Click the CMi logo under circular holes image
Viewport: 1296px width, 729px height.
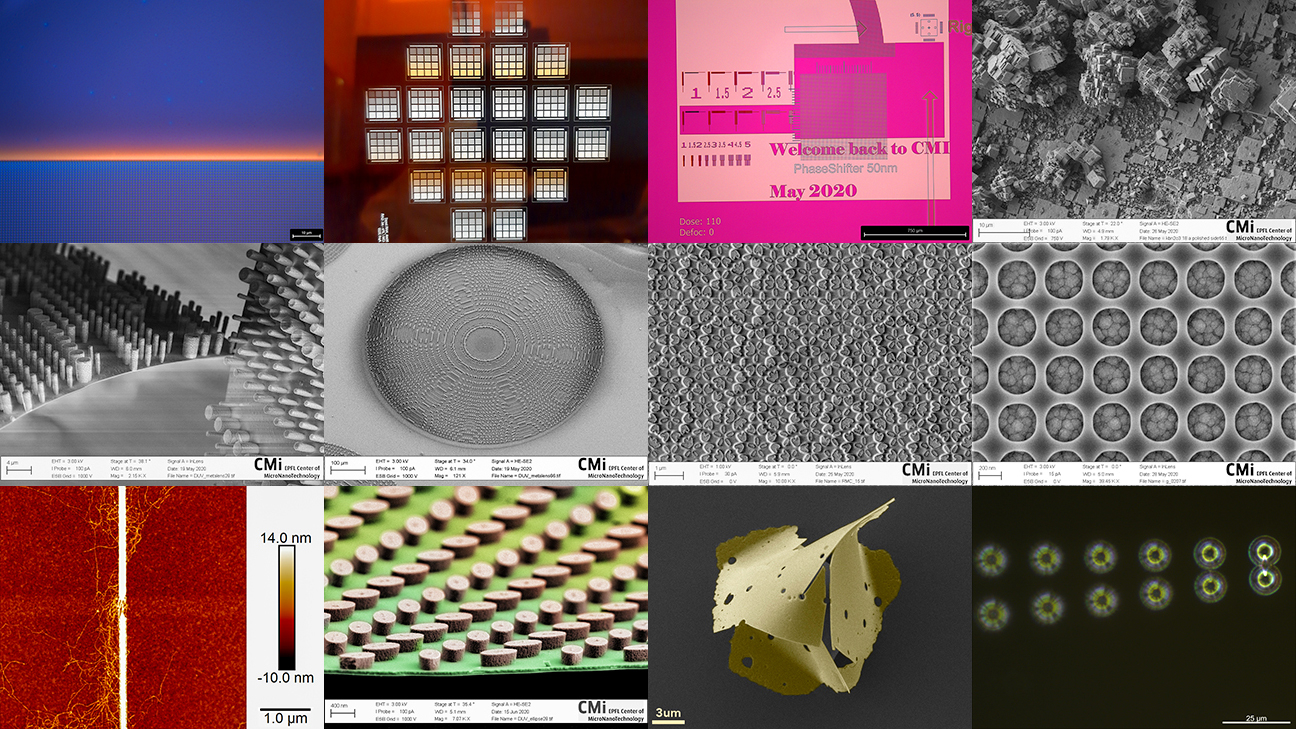(1239, 470)
